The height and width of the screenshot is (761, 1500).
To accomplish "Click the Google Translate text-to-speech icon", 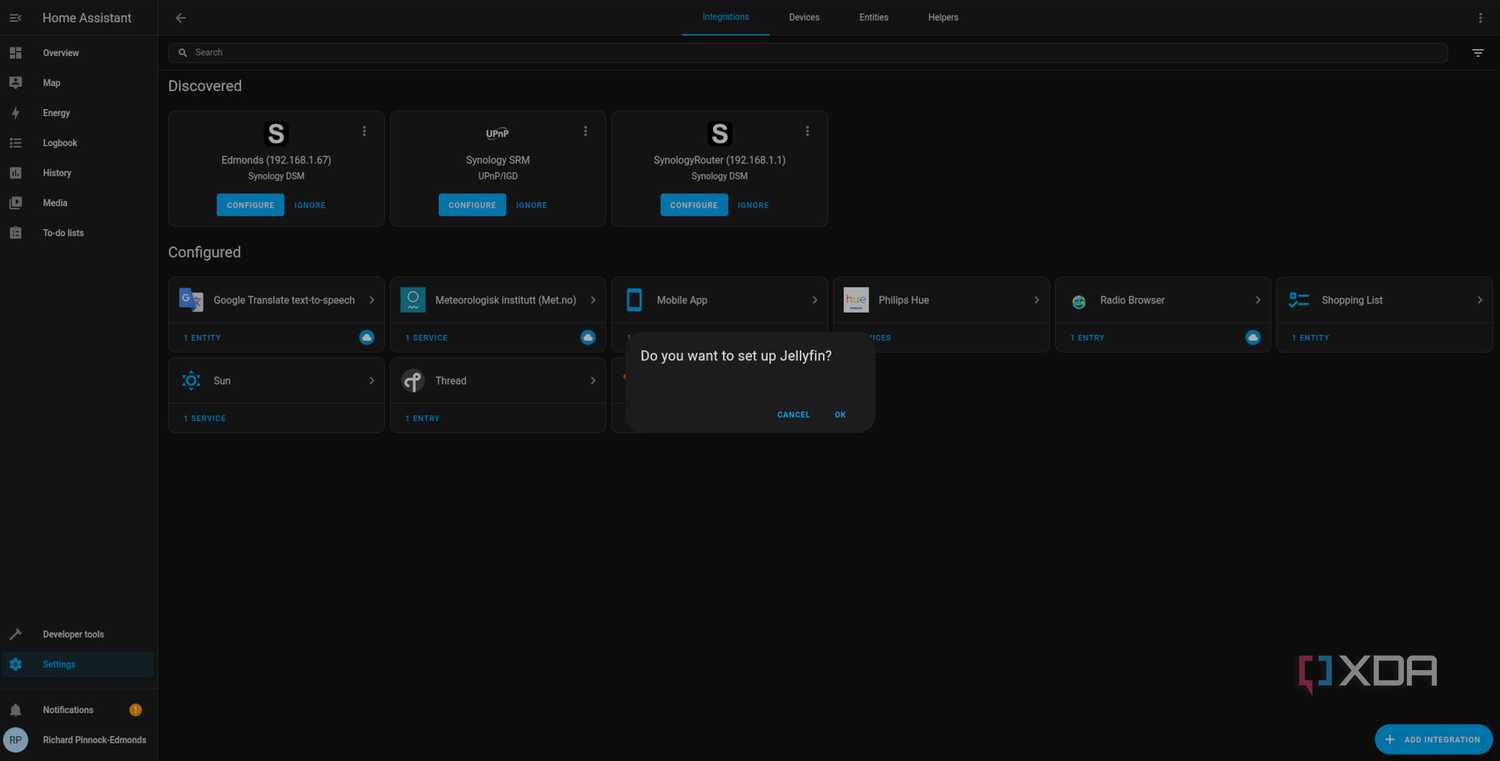I will pos(191,300).
